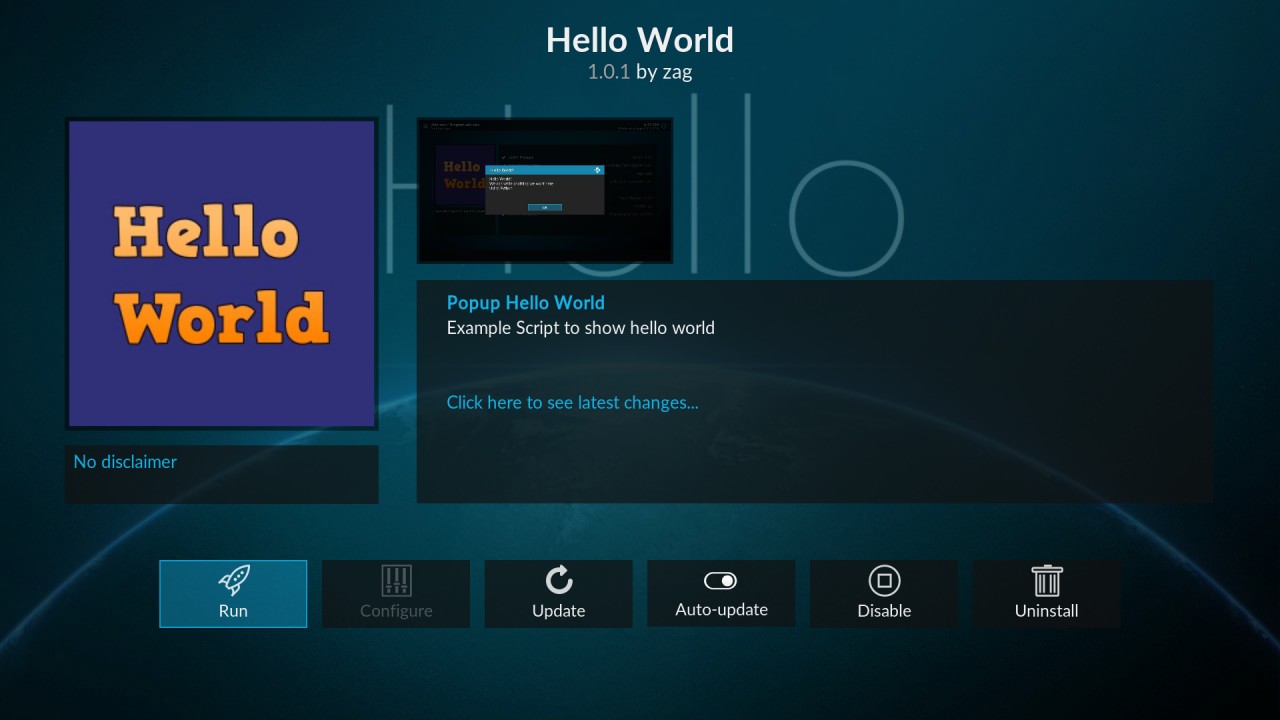This screenshot has width=1280, height=720.
Task: Click 'Example Script to show hello world' description
Action: click(x=581, y=328)
